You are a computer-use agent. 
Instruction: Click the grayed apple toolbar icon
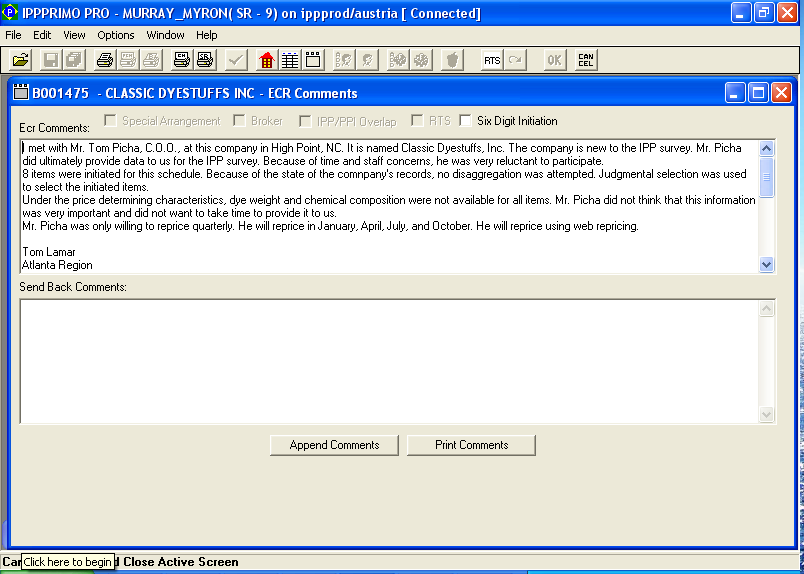pyautogui.click(x=452, y=60)
